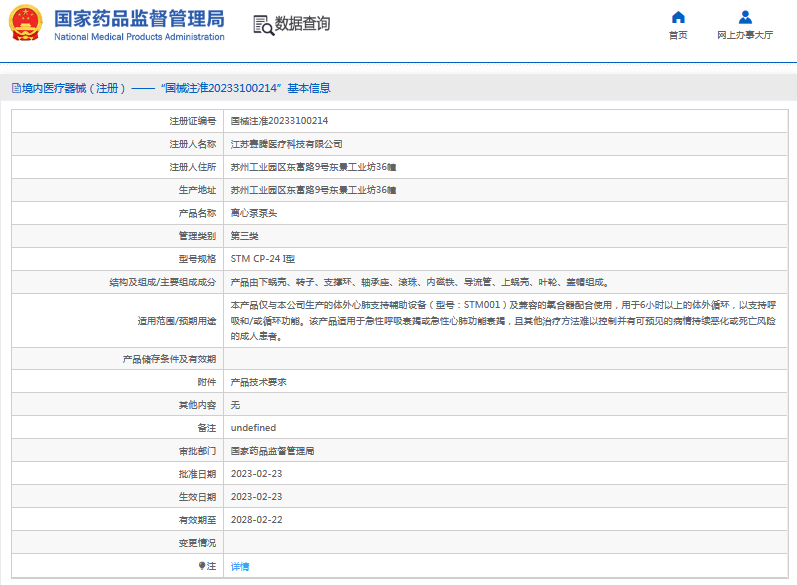Click the 产品储存条件及有效期 row label
797x585 pixels.
tap(169, 359)
